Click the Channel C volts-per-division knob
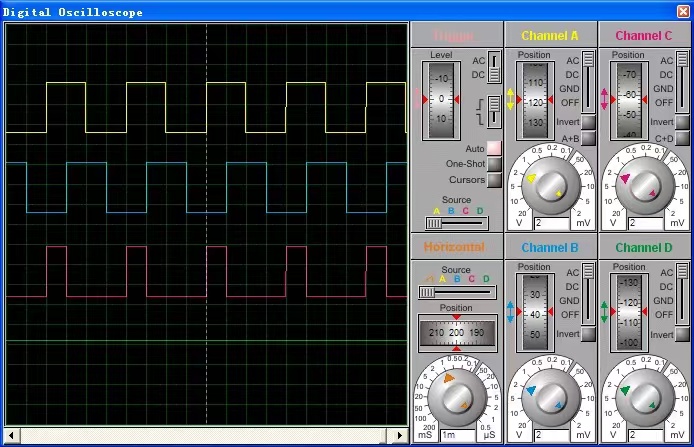694x447 pixels. (645, 186)
